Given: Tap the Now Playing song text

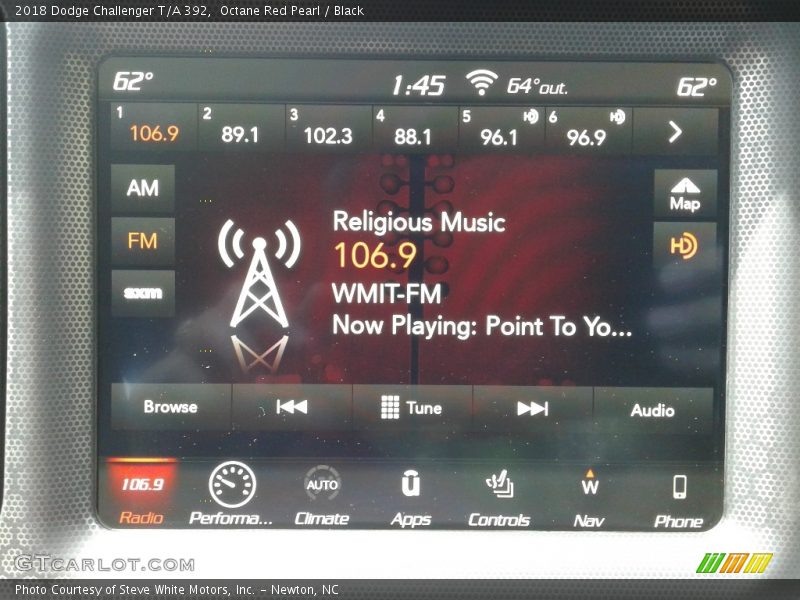Looking at the screenshot, I should pos(482,326).
